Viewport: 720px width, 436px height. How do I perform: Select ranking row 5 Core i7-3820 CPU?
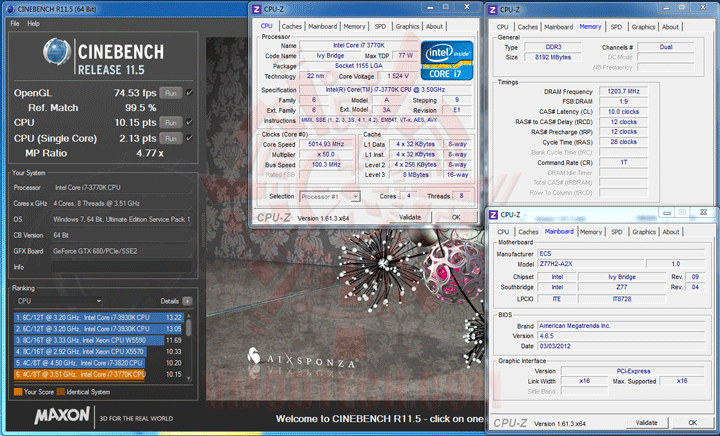coord(99,363)
